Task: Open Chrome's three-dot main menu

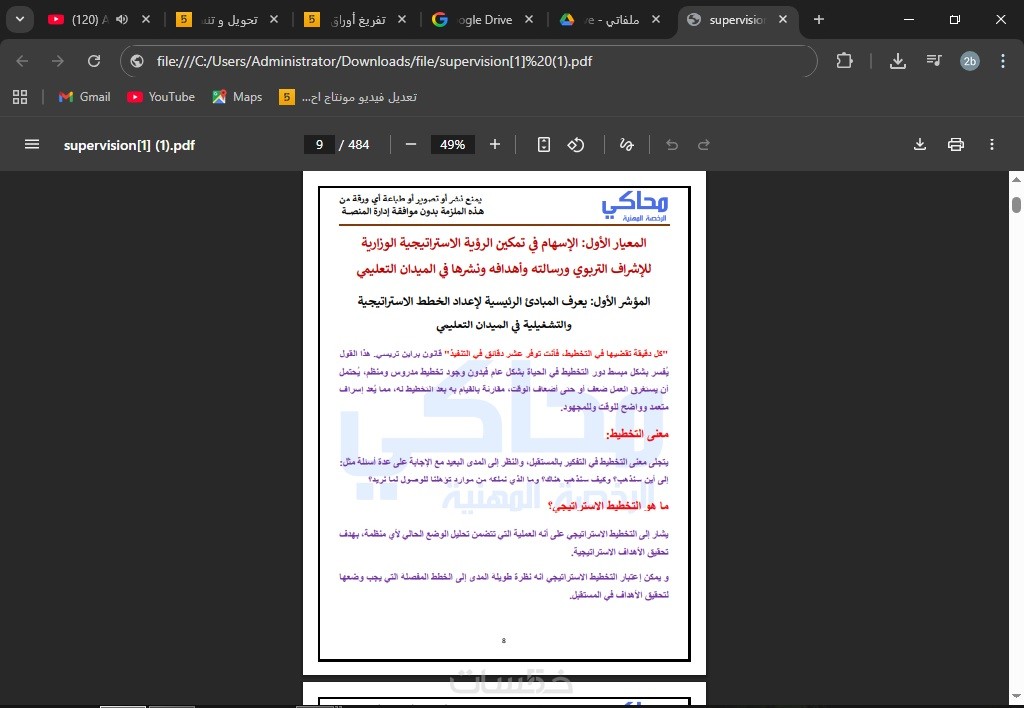Action: click(x=1003, y=61)
